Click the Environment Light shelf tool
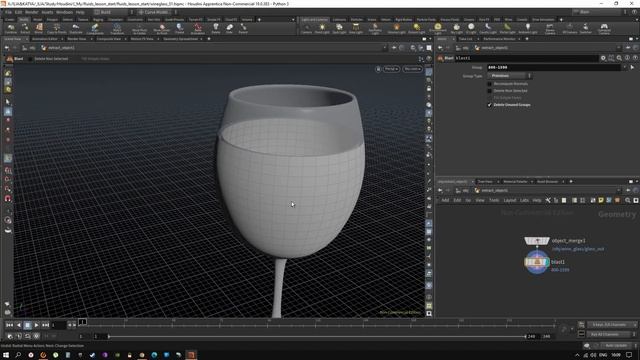640x360 pixels. click(438, 29)
